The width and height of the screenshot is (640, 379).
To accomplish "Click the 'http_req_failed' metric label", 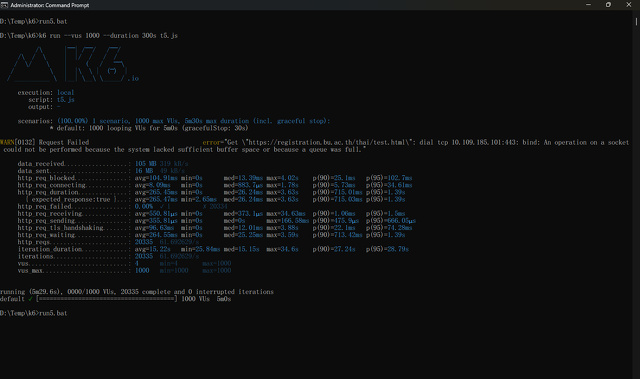I will (44, 206).
